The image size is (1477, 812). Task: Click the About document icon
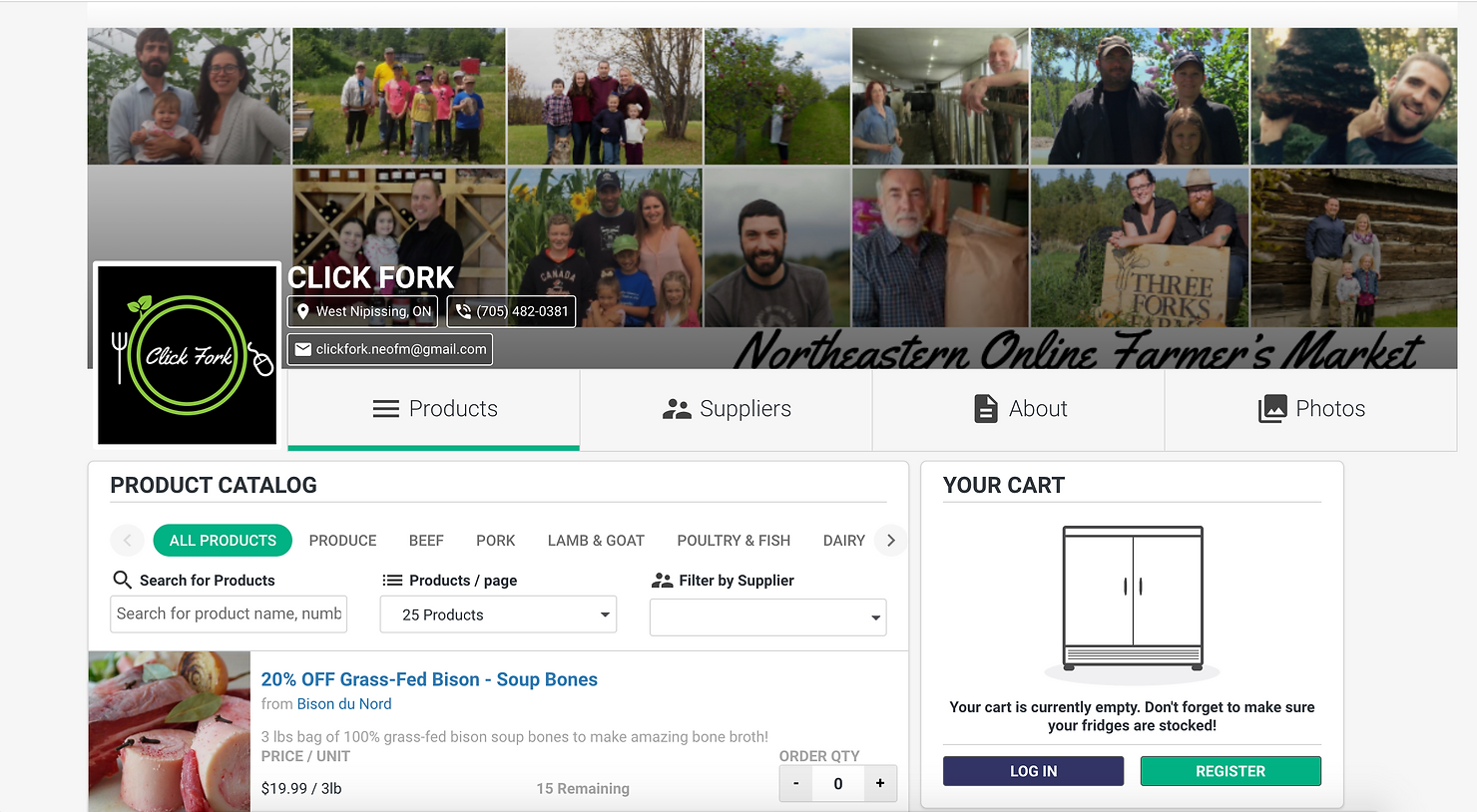986,409
